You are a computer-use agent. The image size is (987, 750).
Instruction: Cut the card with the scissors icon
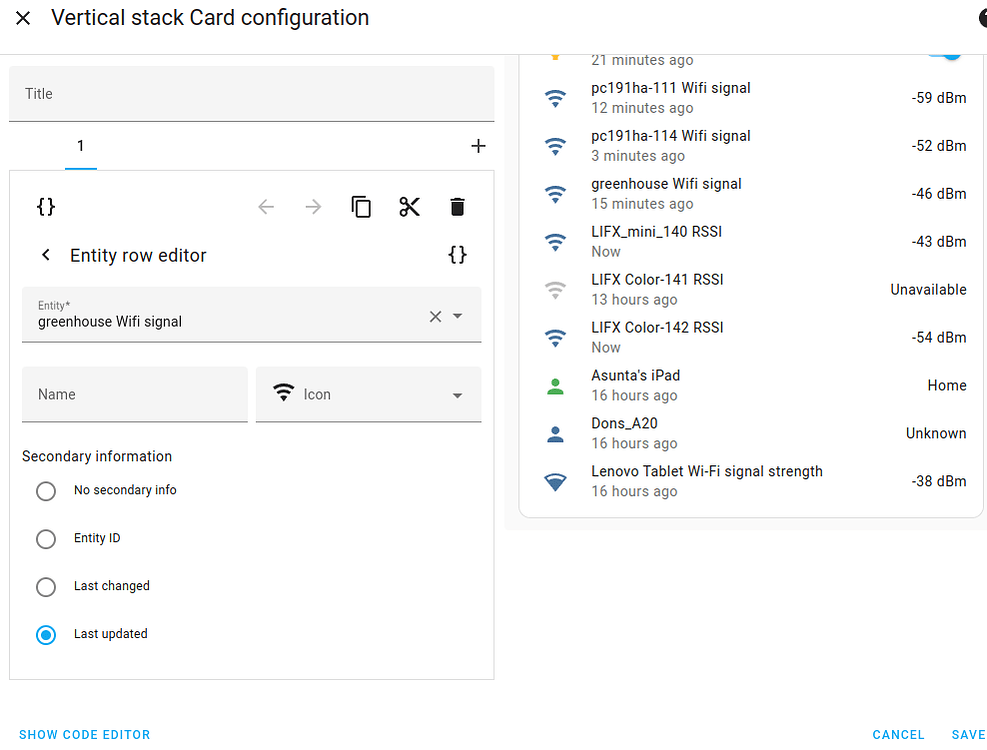[409, 207]
